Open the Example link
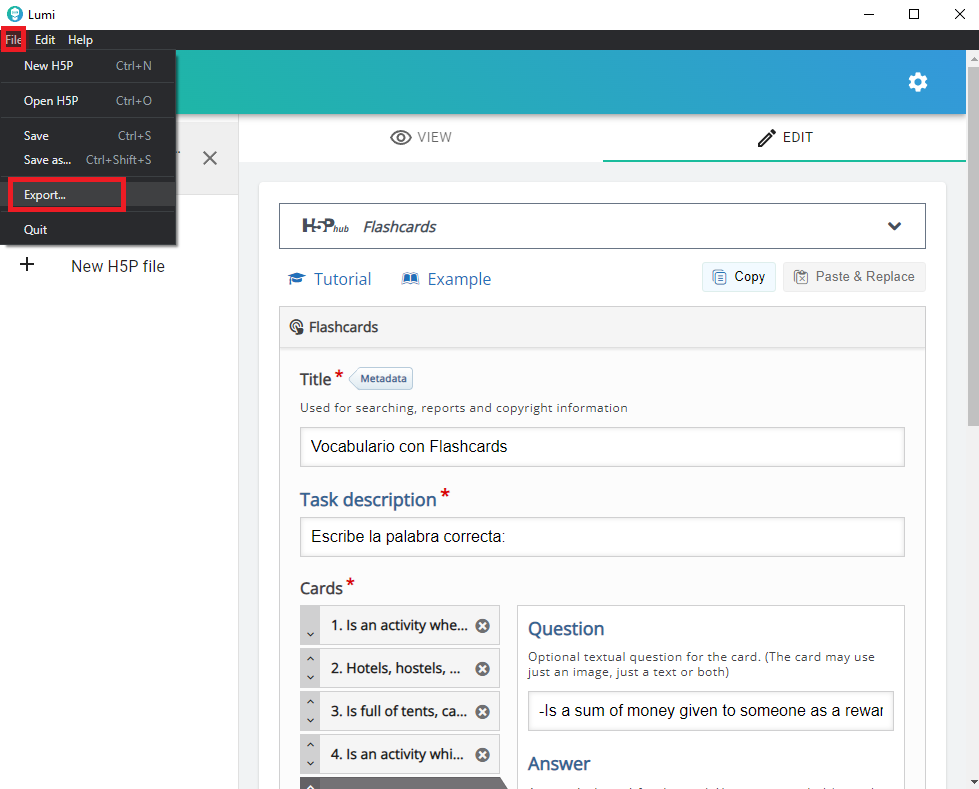 pyautogui.click(x=447, y=279)
